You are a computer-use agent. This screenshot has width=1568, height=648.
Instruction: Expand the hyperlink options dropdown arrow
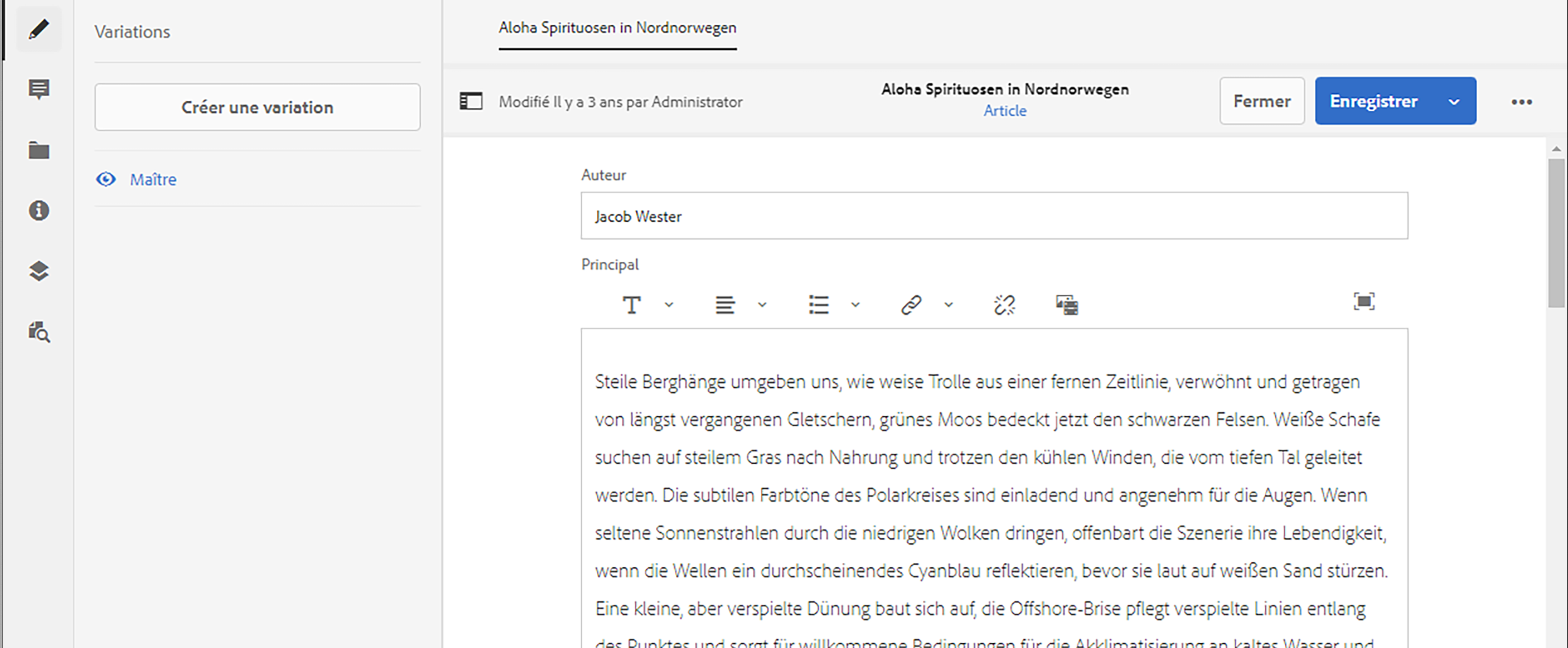[949, 305]
